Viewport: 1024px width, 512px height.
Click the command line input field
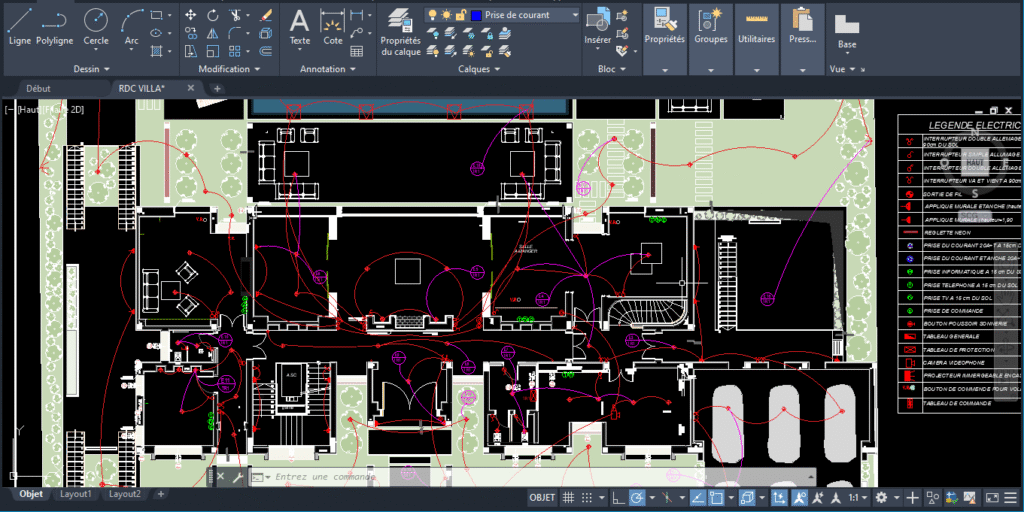coord(400,477)
